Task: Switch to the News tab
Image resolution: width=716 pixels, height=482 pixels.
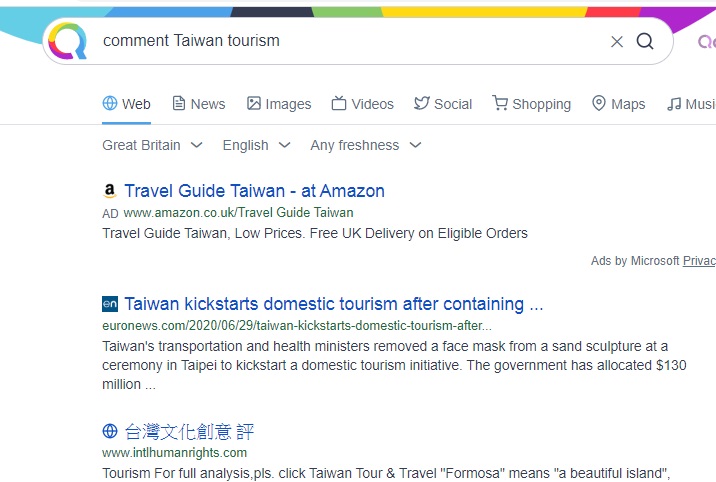Action: point(199,104)
